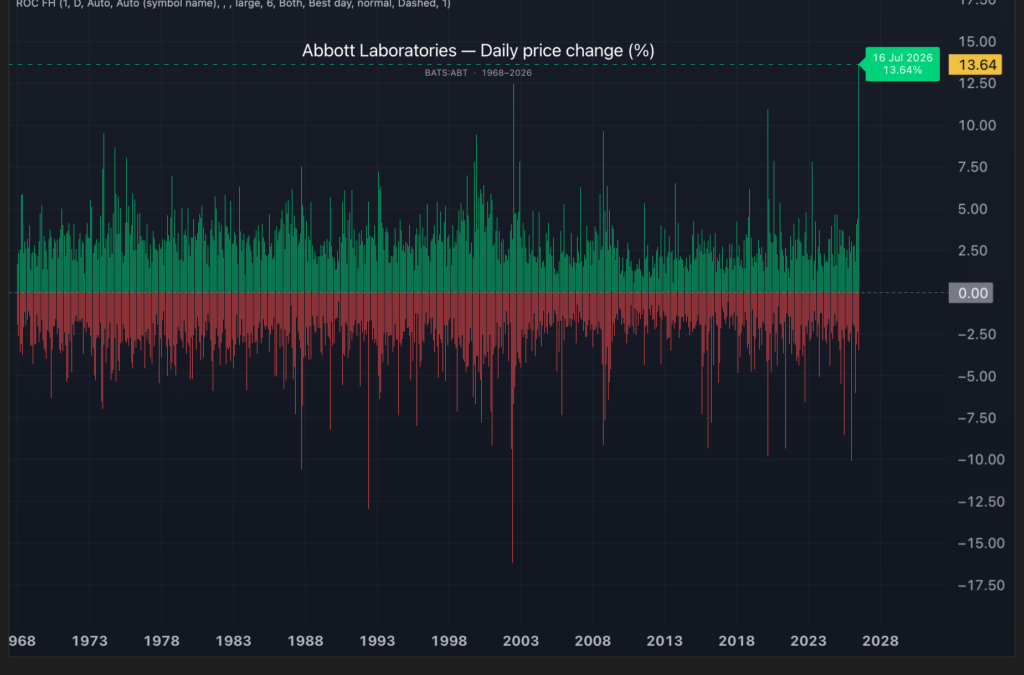The width and height of the screenshot is (1024, 675).
Task: Click the gray 0.00 axis label
Action: click(971, 293)
